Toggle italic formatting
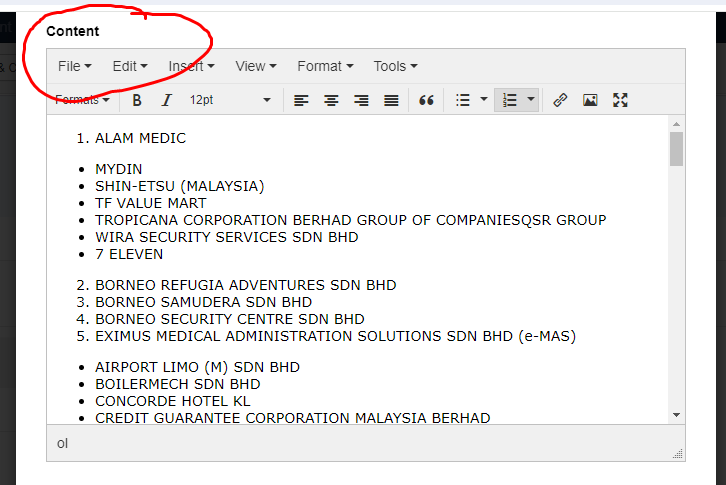726x485 pixels. (167, 100)
